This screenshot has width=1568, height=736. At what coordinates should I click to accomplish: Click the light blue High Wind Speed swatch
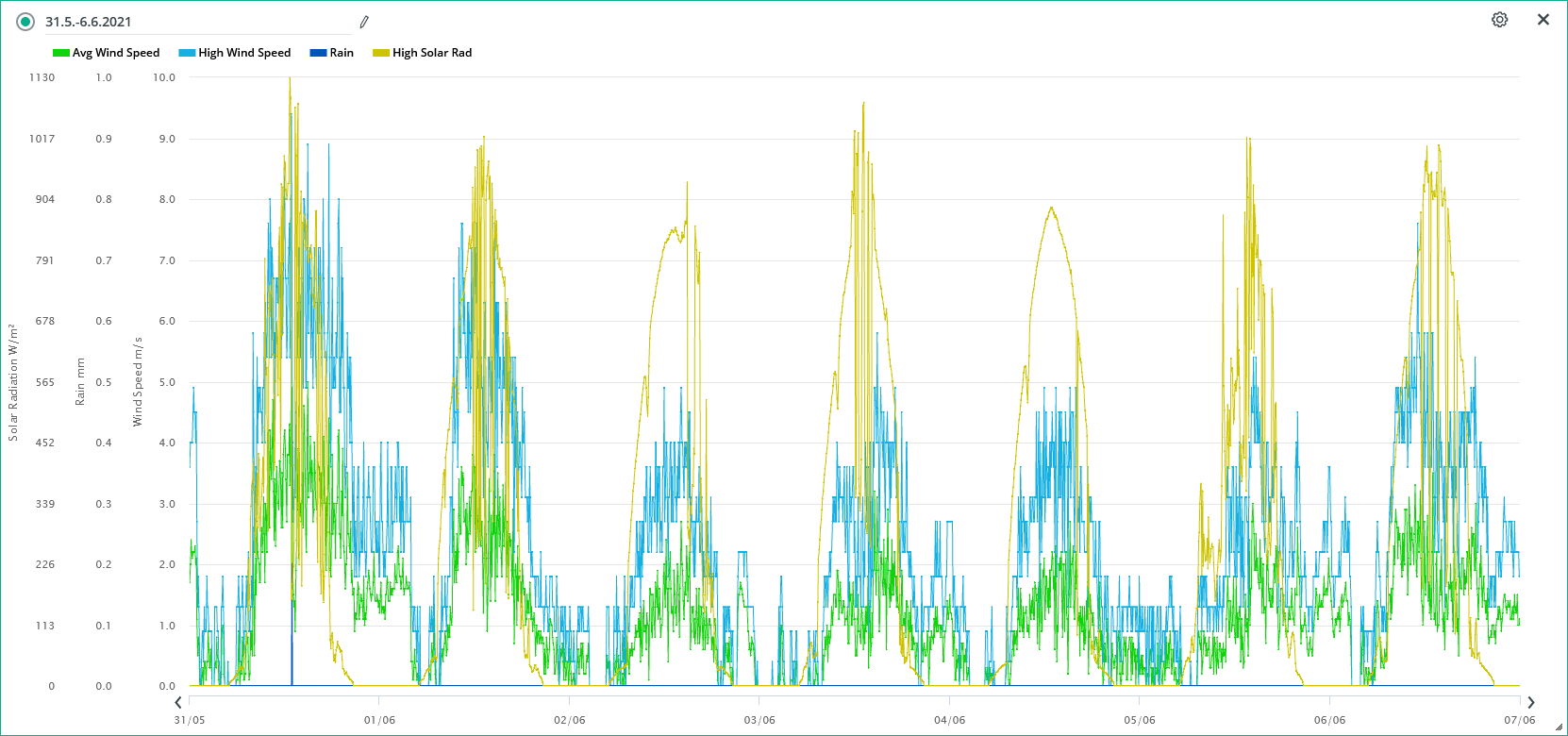coord(187,53)
